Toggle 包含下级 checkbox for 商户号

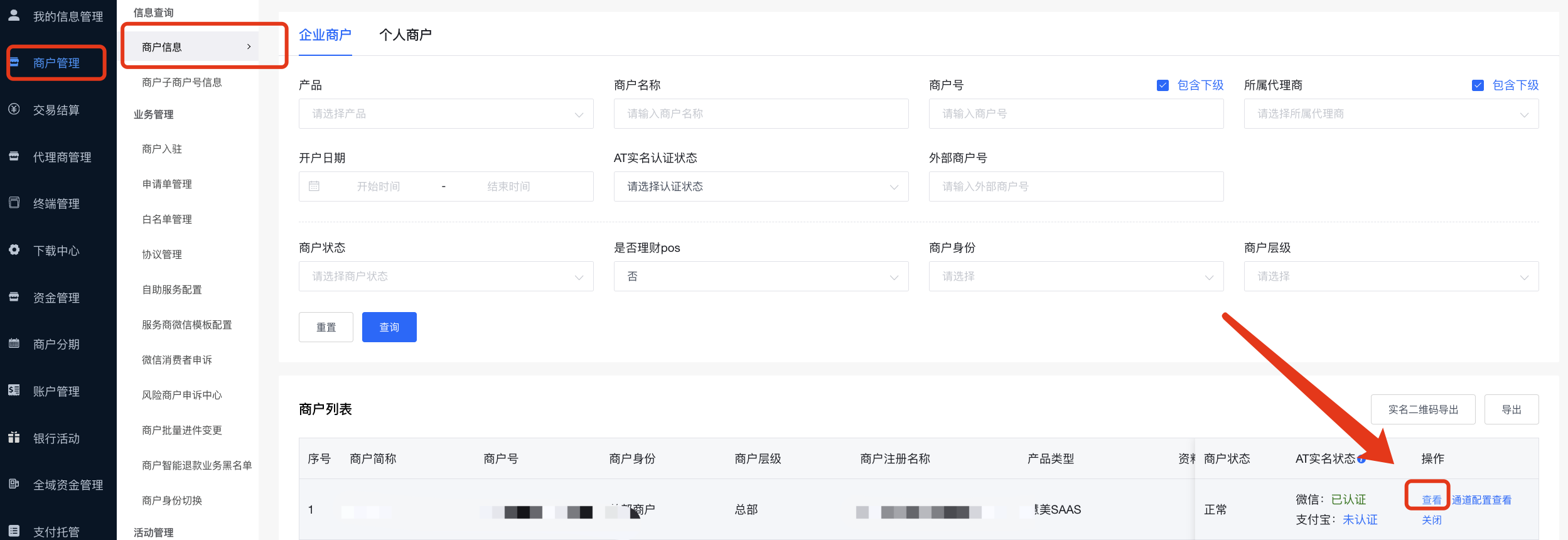click(1163, 85)
